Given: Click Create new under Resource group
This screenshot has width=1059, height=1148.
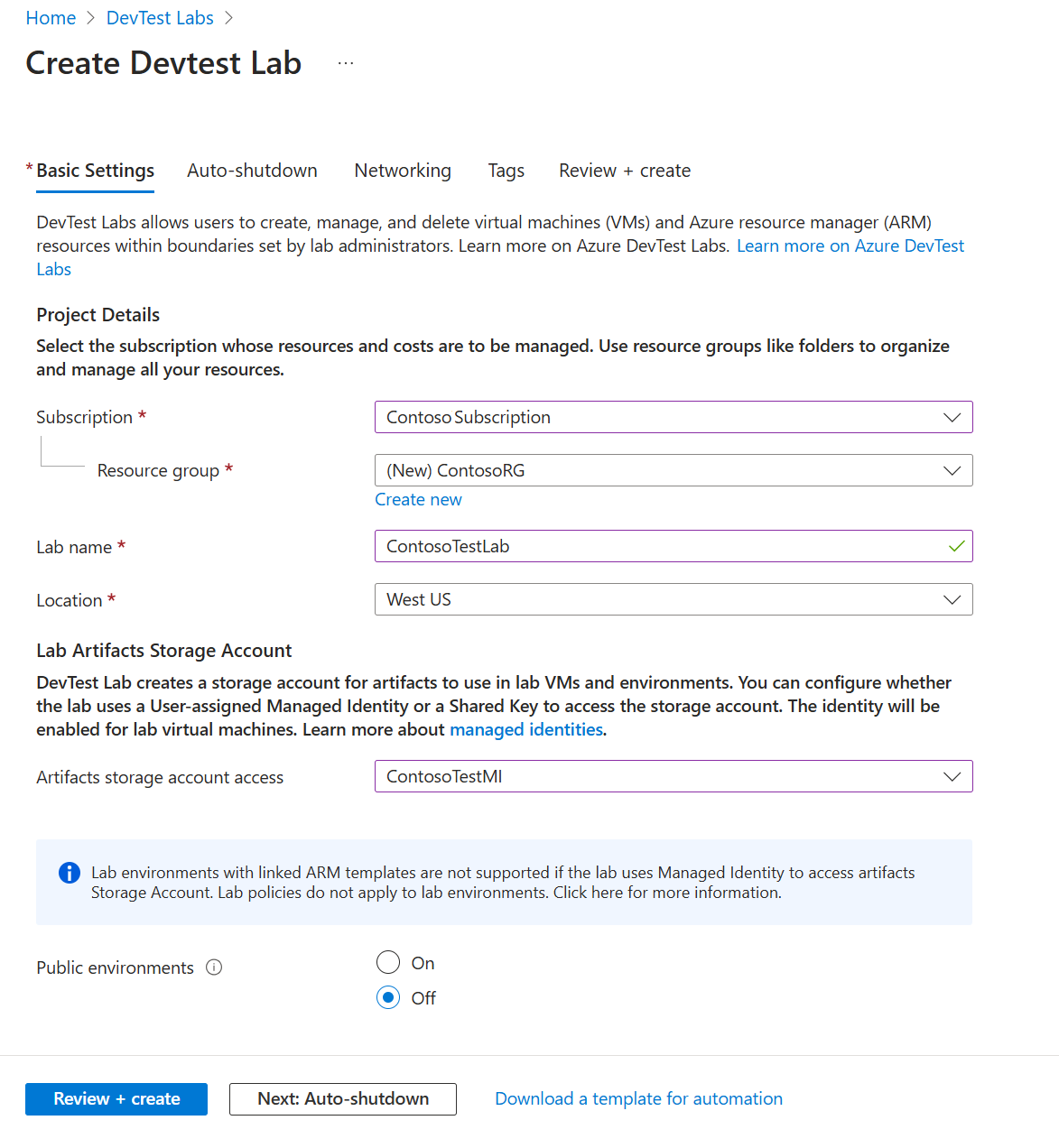Looking at the screenshot, I should click(x=418, y=499).
